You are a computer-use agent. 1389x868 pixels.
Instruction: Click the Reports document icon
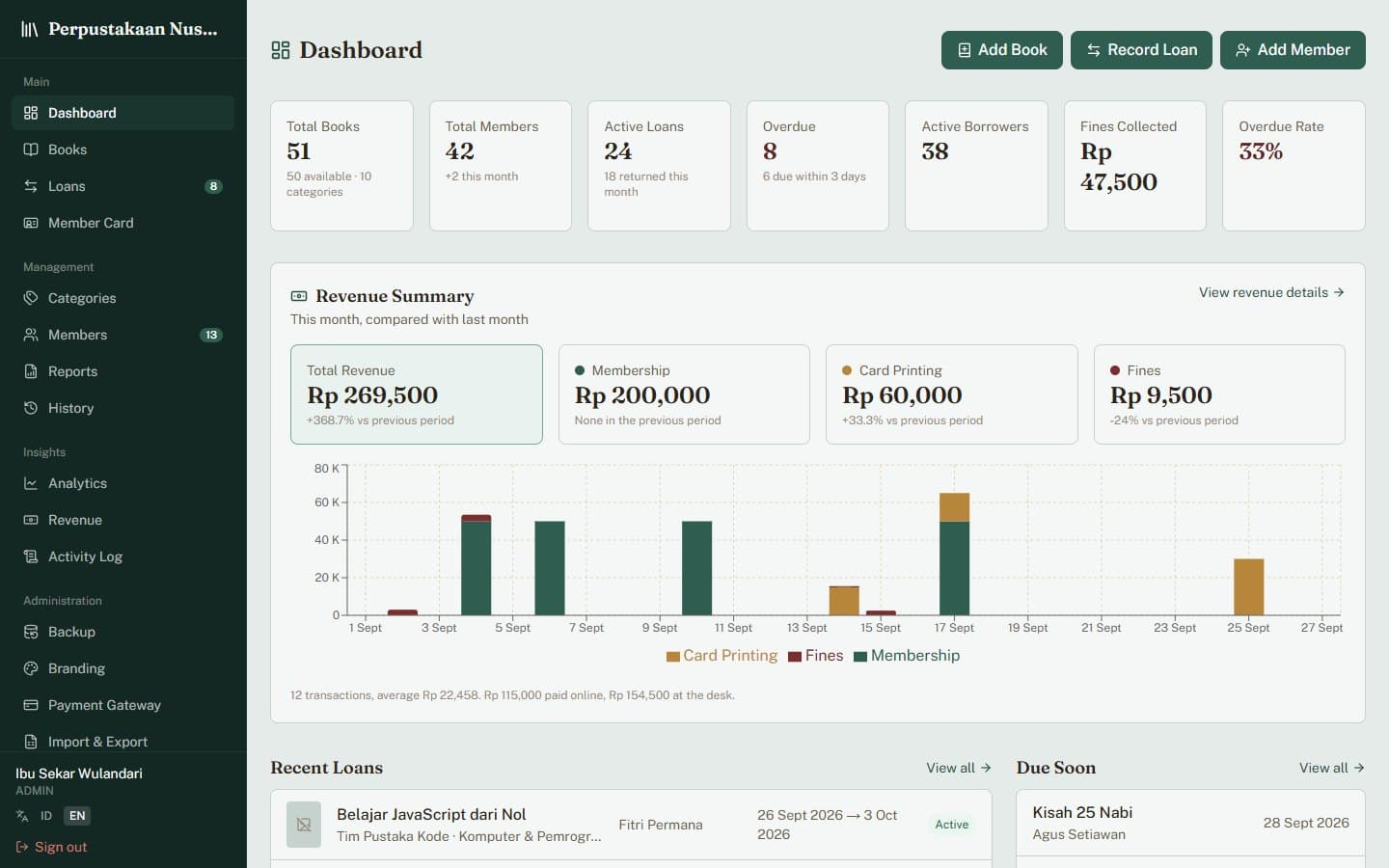point(31,371)
